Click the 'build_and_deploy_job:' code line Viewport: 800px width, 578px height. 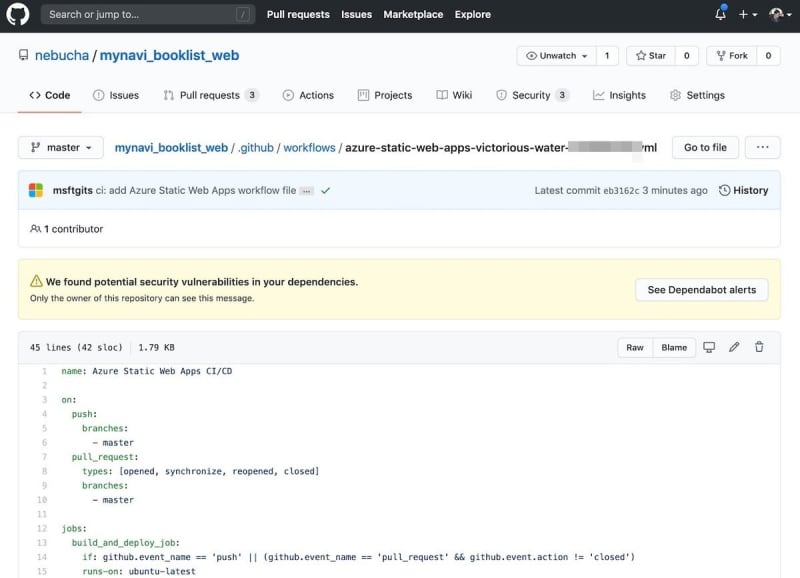pos(126,543)
